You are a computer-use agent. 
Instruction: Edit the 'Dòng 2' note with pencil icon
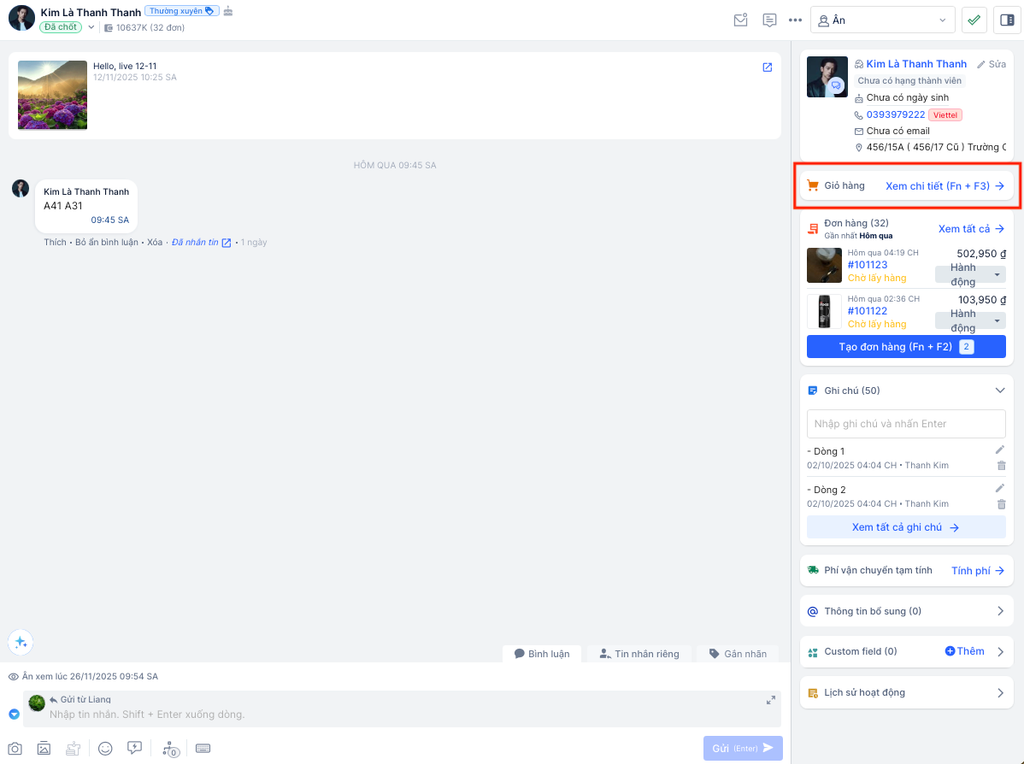tap(1000, 488)
